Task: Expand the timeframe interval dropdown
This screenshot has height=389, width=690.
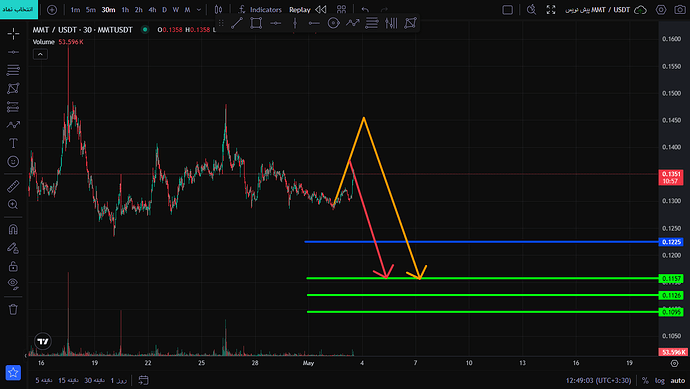Action: pos(199,10)
